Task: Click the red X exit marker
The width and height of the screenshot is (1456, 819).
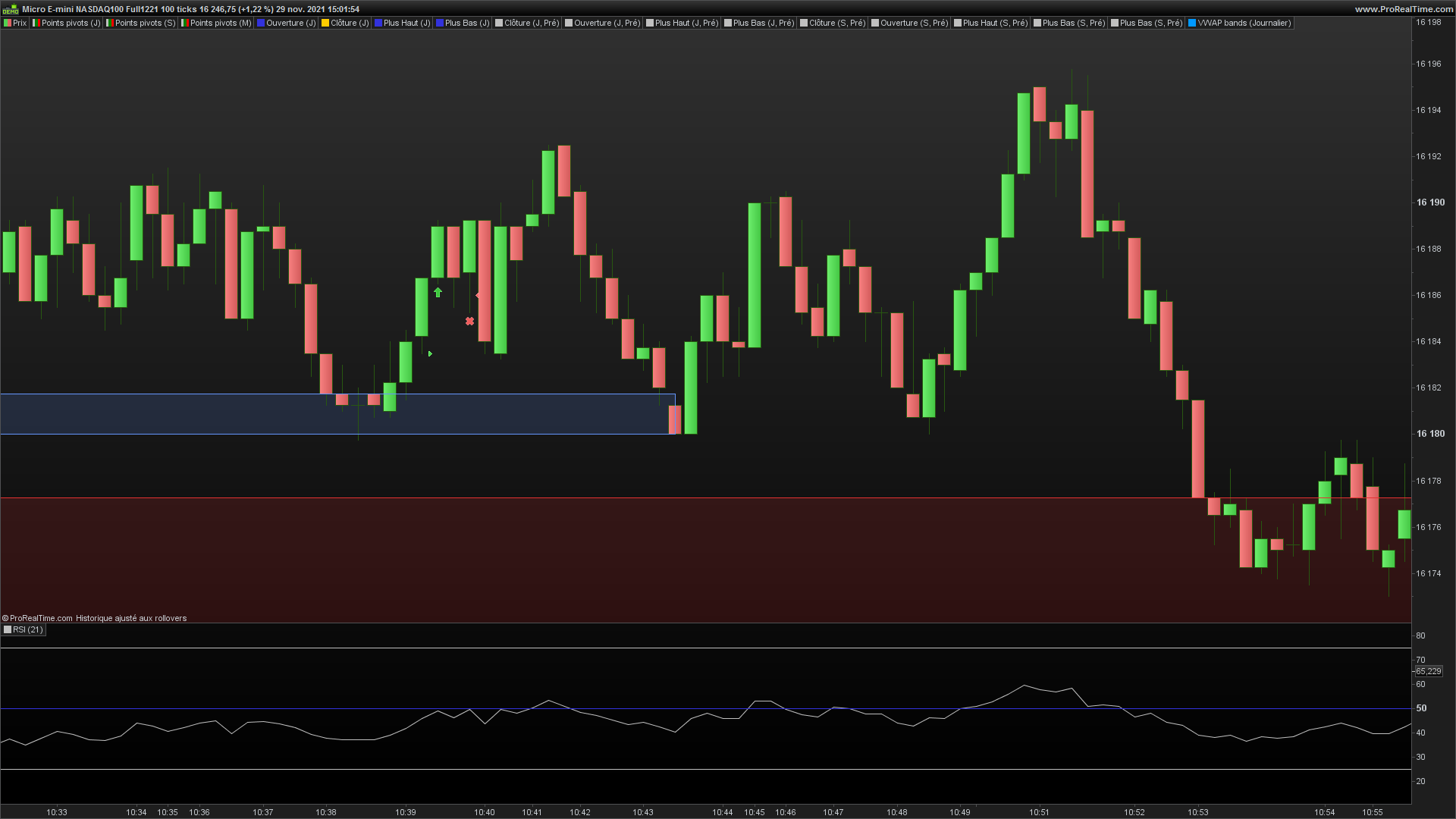Action: coord(469,322)
